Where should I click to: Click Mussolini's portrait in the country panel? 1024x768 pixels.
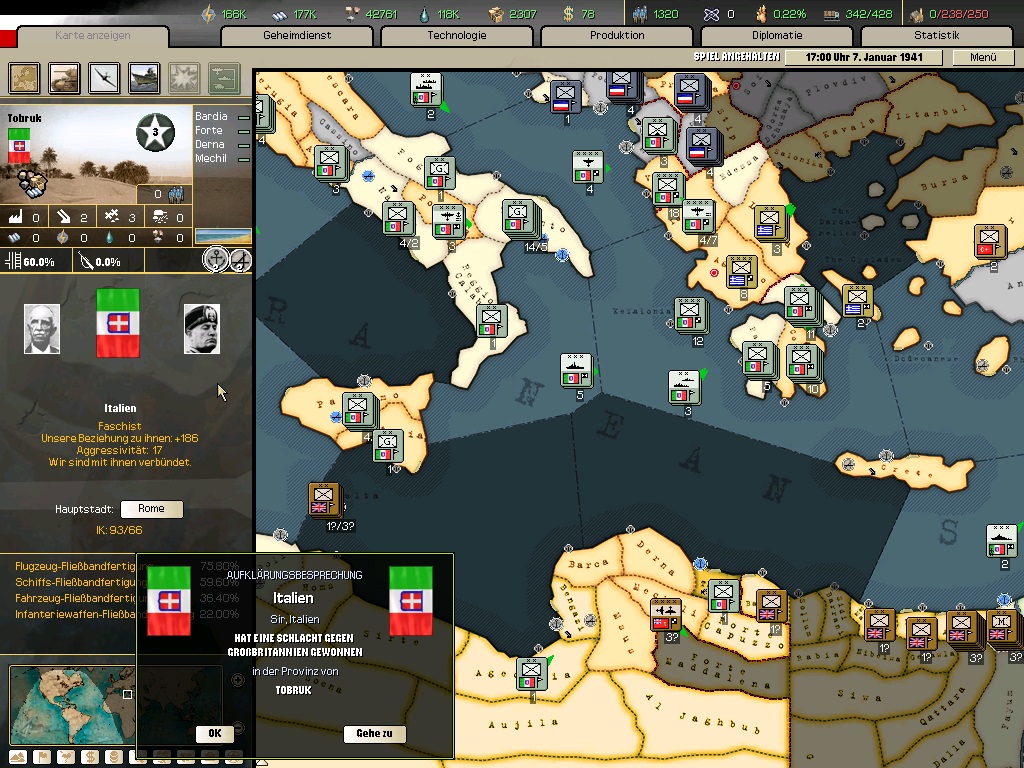coord(201,329)
